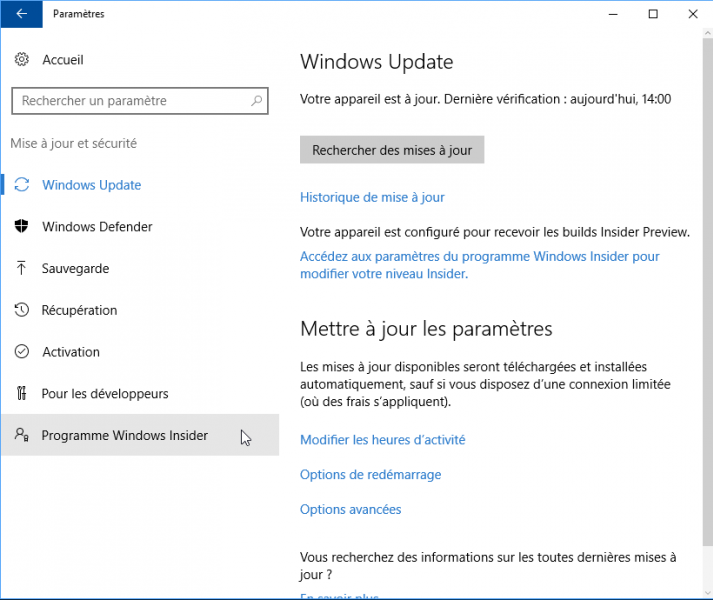Open Options de redémarrage link
Viewport: 713px width, 600px height.
pos(371,474)
